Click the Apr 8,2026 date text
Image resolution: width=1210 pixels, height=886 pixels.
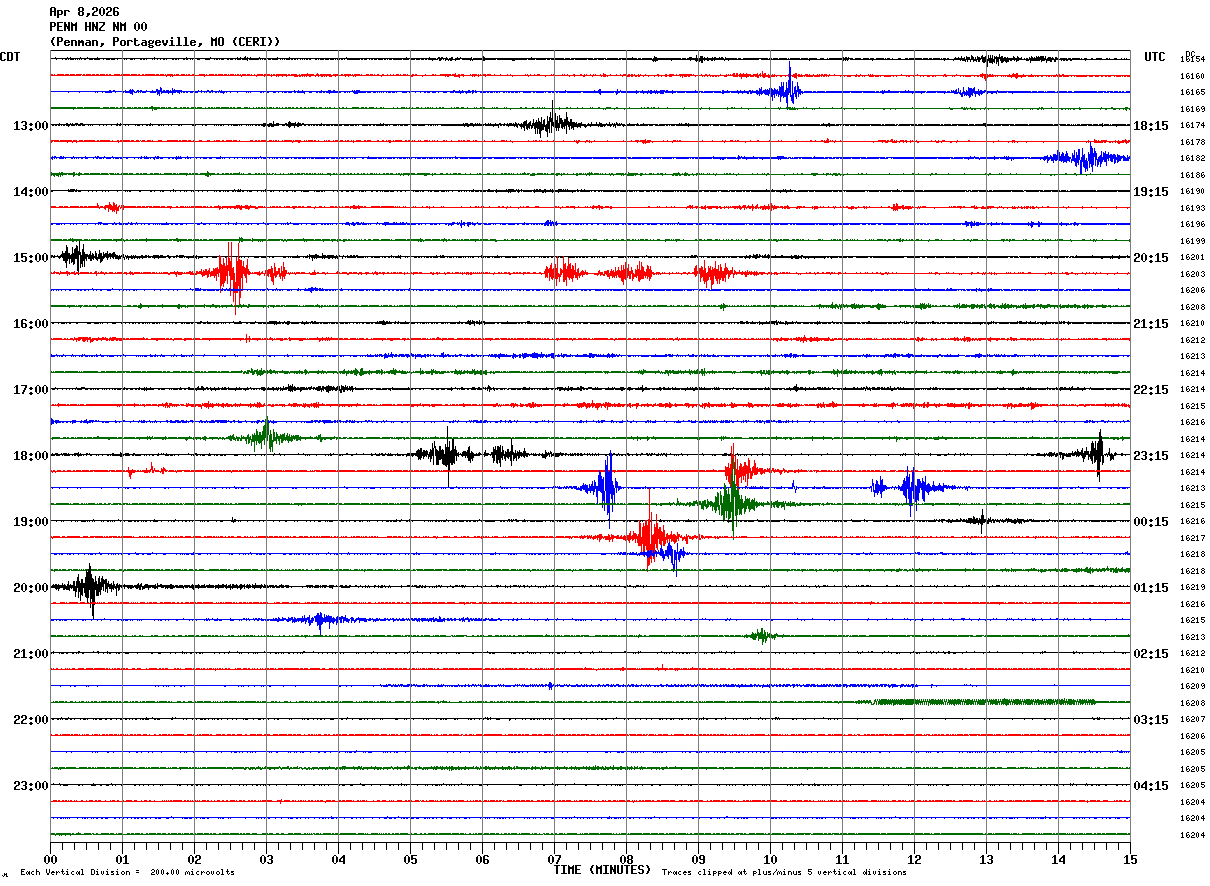(x=84, y=12)
